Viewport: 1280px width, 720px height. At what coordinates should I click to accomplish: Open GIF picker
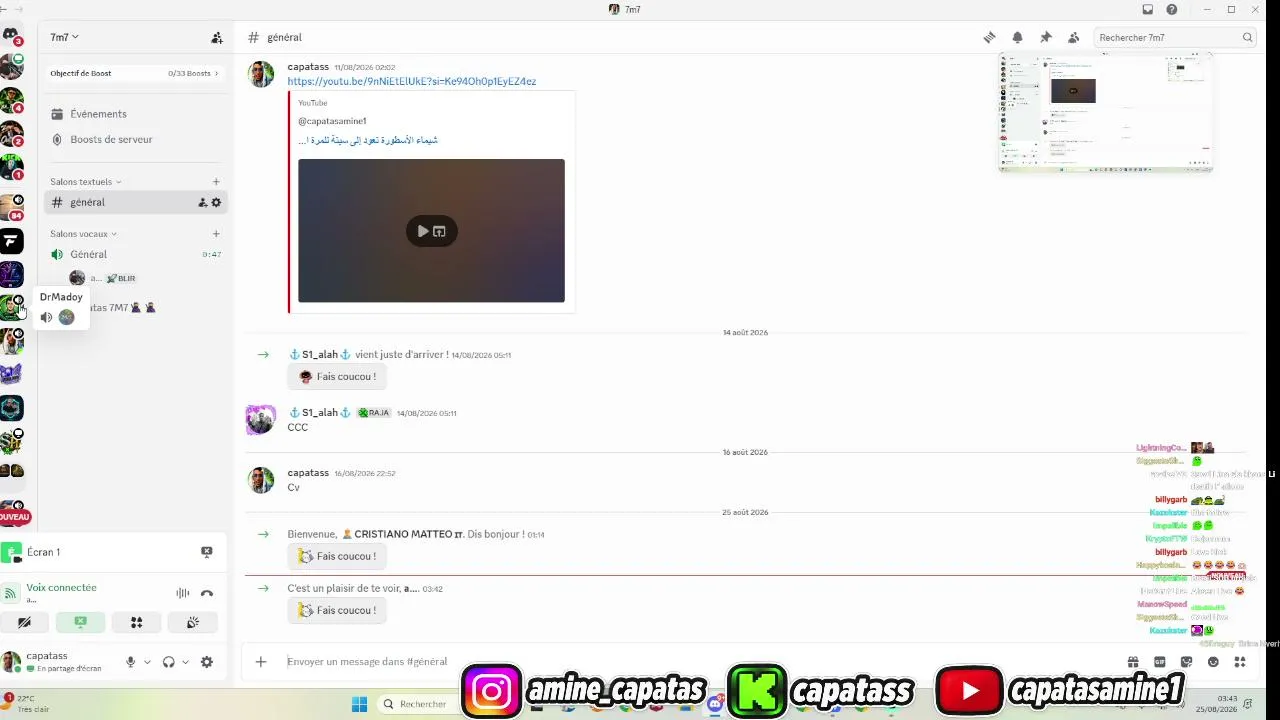coord(1160,661)
